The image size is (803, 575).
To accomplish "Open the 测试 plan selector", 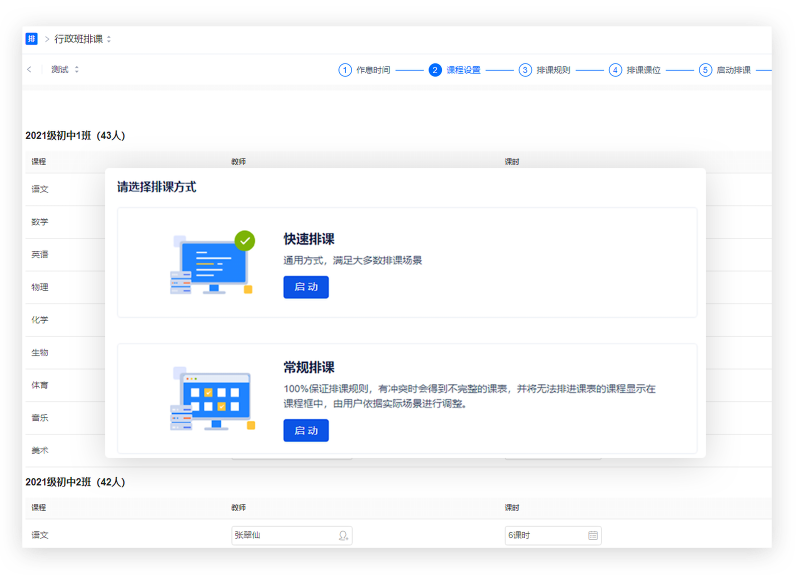I will tap(65, 69).
